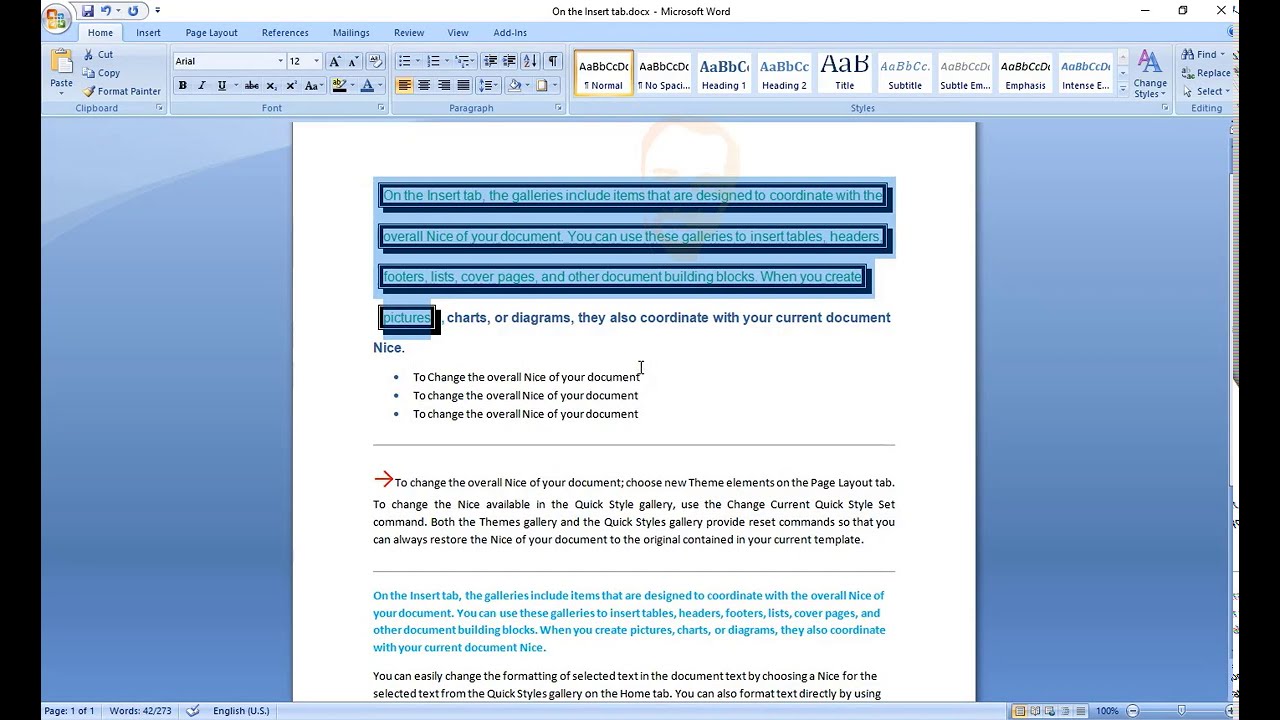Click the text highlight color button
1280x720 pixels.
339,86
